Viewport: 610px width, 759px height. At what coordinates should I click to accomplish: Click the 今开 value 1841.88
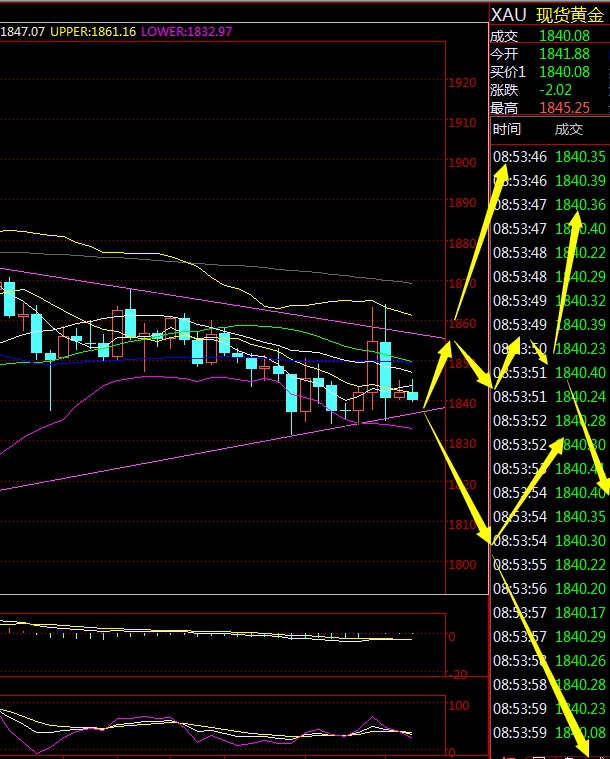564,54
